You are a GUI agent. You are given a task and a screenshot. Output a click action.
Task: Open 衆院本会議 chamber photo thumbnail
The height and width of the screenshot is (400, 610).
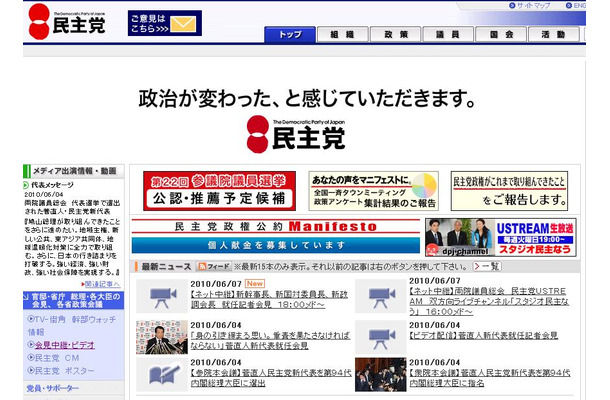(x=380, y=375)
